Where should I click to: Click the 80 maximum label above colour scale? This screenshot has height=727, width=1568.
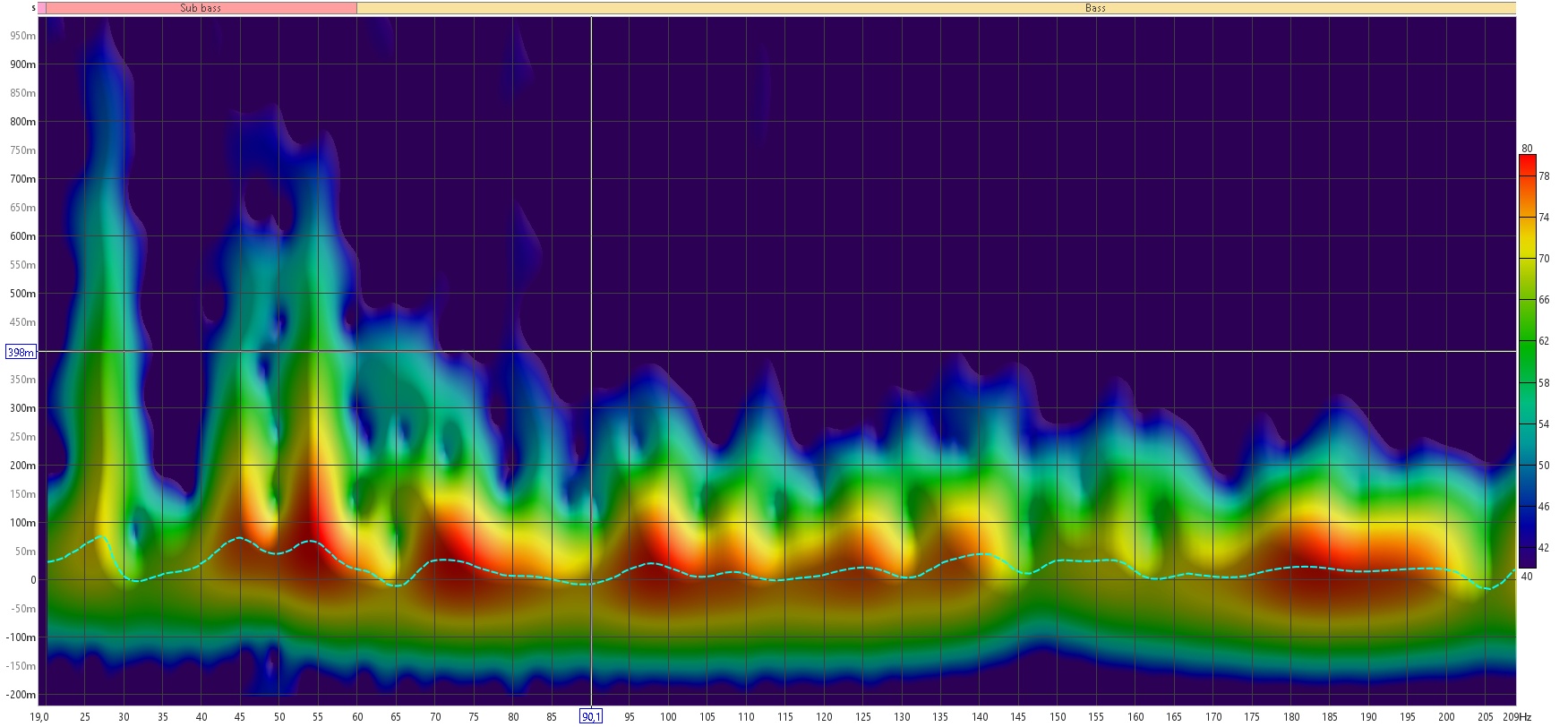[x=1527, y=149]
